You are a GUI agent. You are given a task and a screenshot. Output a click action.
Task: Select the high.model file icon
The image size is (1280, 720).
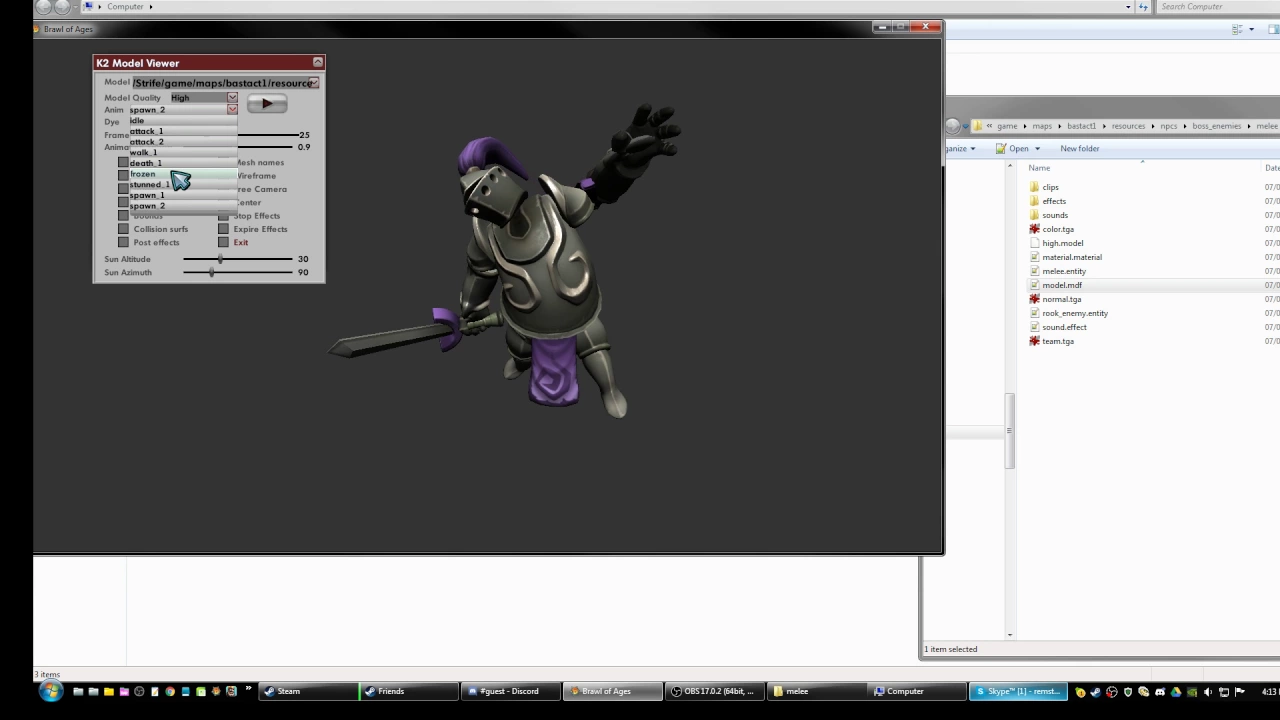1035,243
